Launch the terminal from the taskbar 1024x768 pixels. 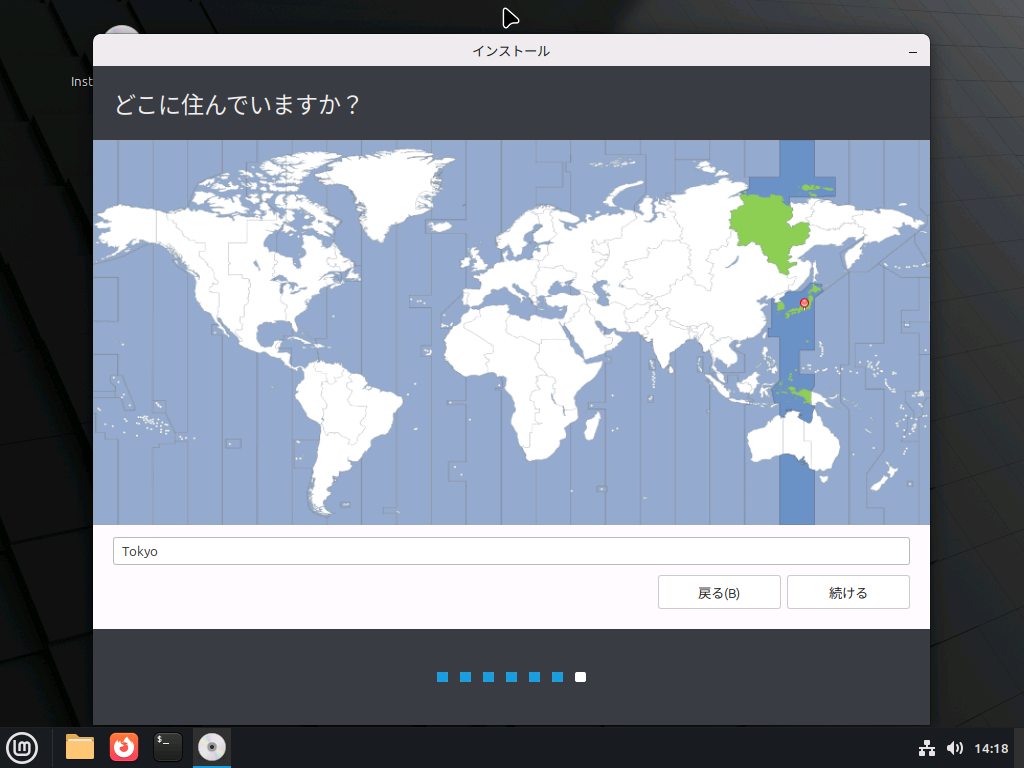click(x=166, y=747)
